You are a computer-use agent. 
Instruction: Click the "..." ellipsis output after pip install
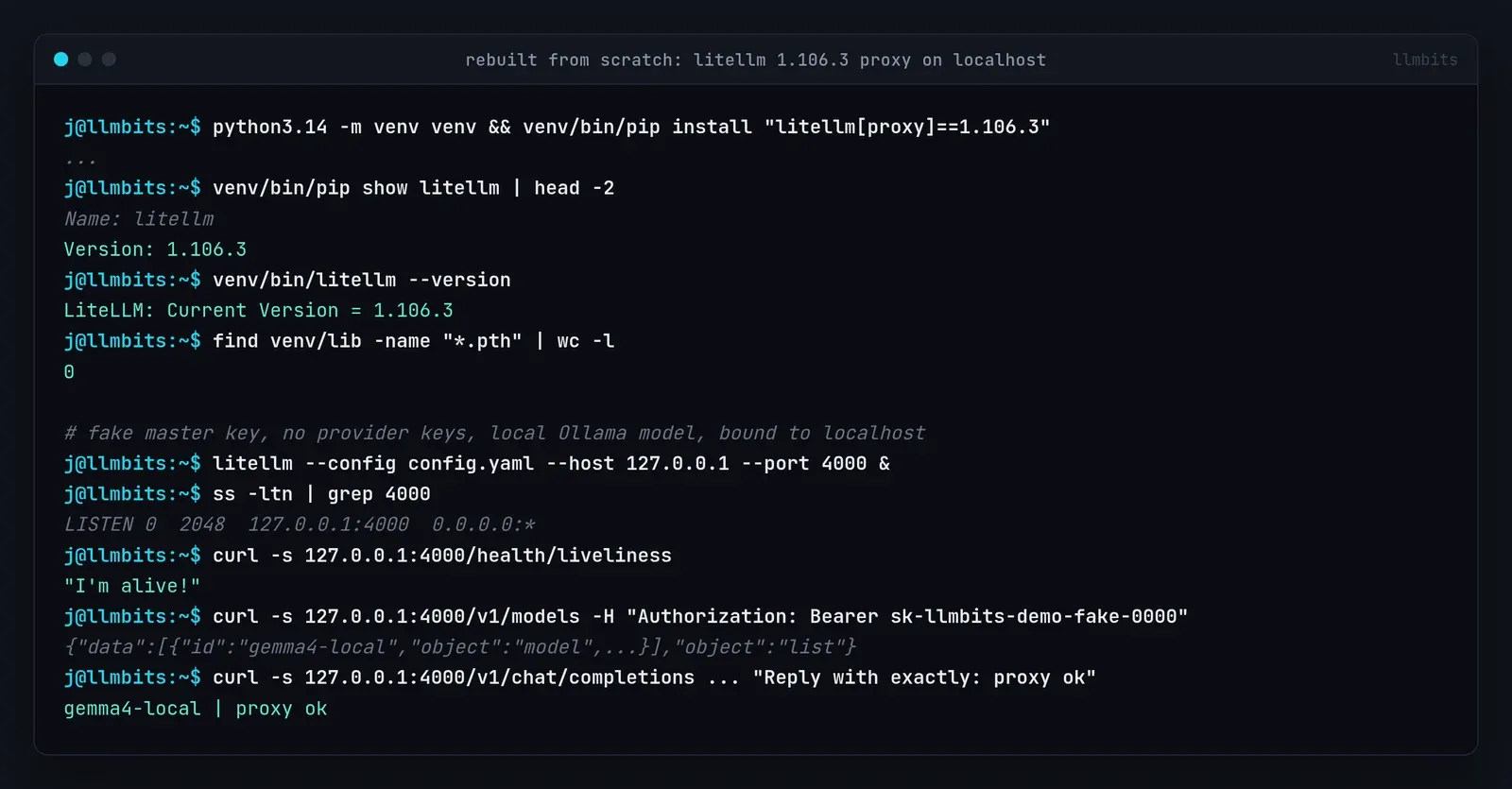point(80,161)
